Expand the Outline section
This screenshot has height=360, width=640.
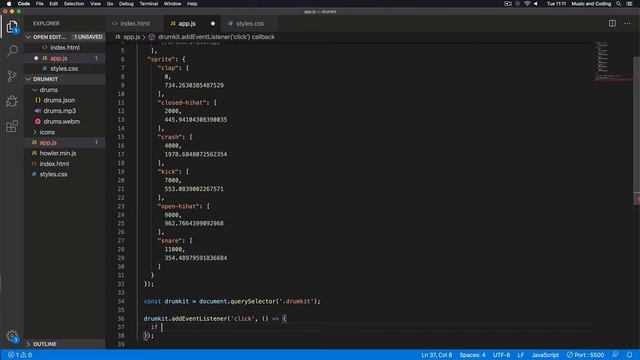[x=64, y=344]
